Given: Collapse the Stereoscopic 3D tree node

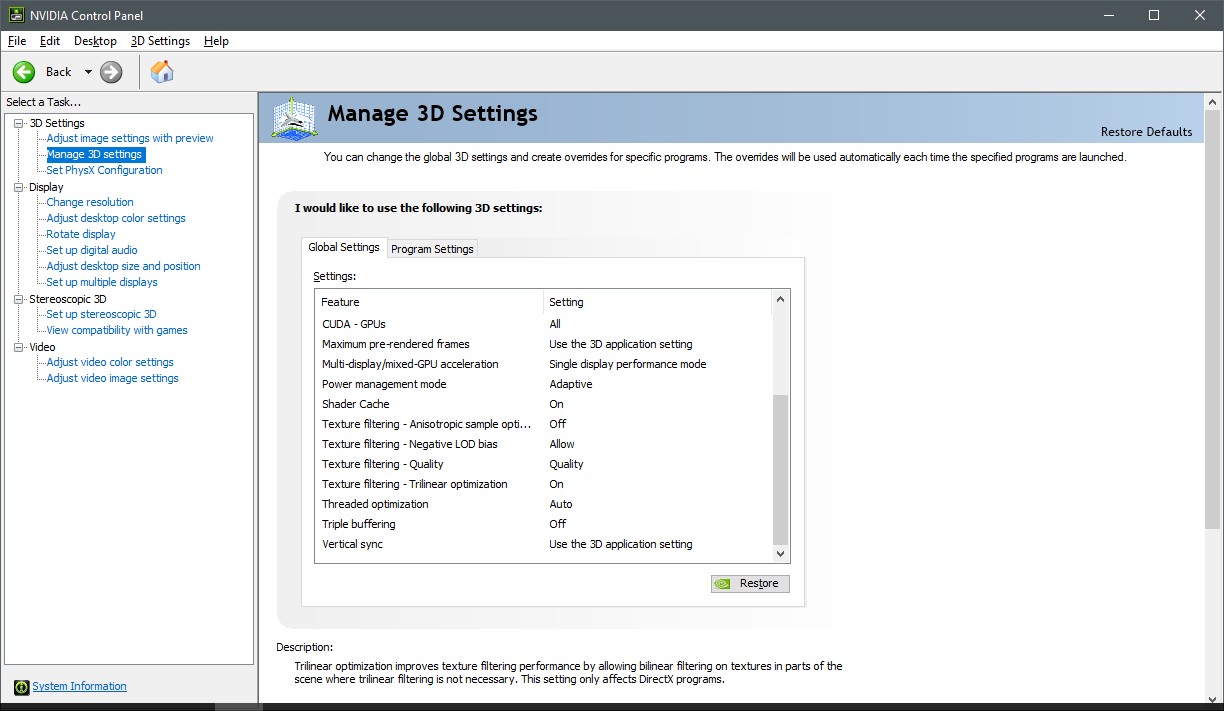Looking at the screenshot, I should [x=19, y=299].
